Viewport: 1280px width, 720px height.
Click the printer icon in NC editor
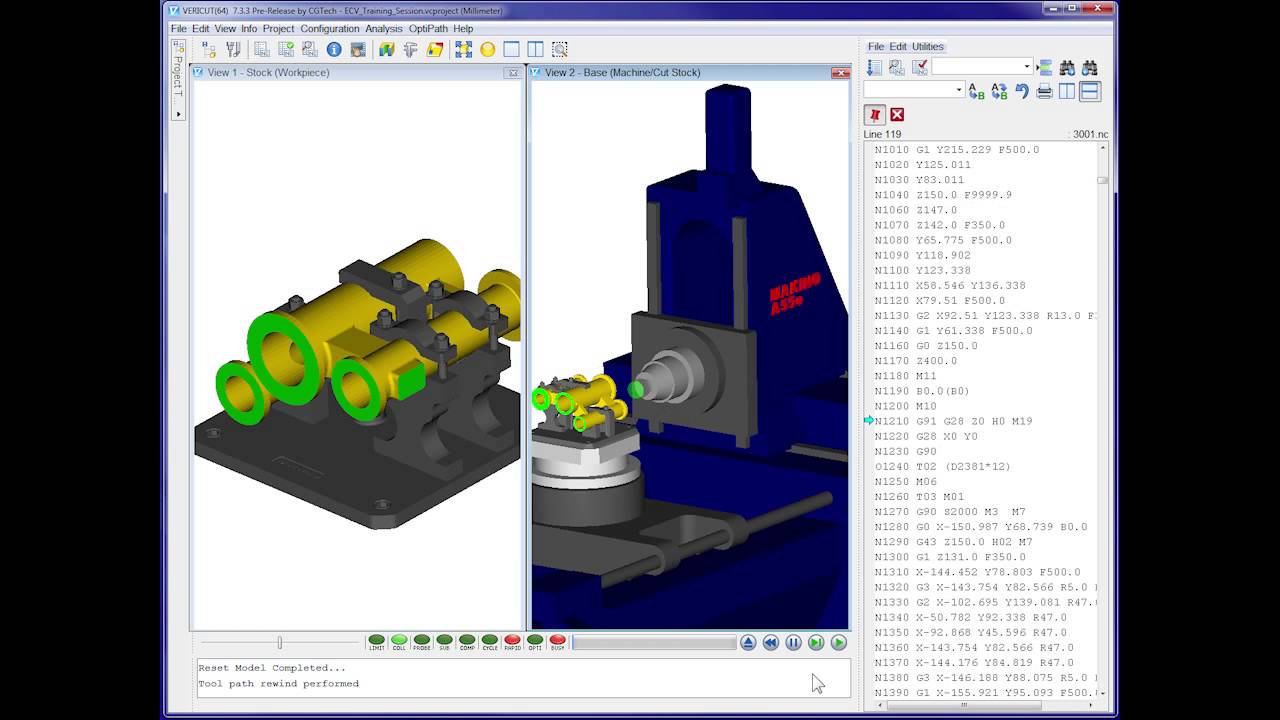point(1044,91)
